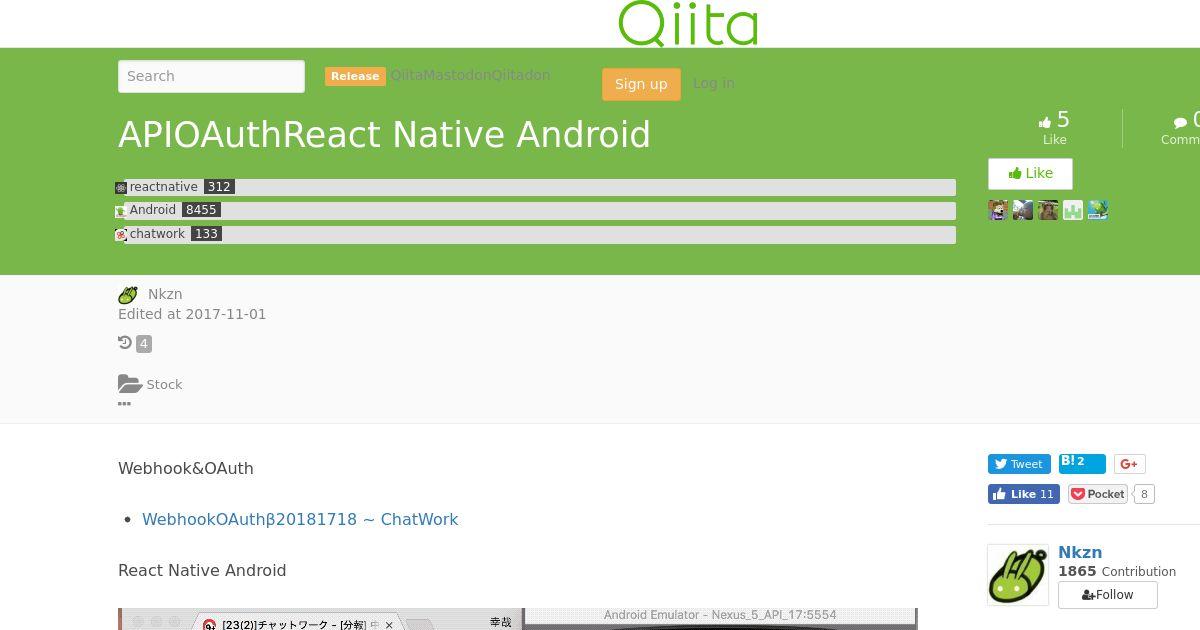This screenshot has height=630, width=1200.
Task: Click the React Native Android paragraph text
Action: [x=202, y=570]
